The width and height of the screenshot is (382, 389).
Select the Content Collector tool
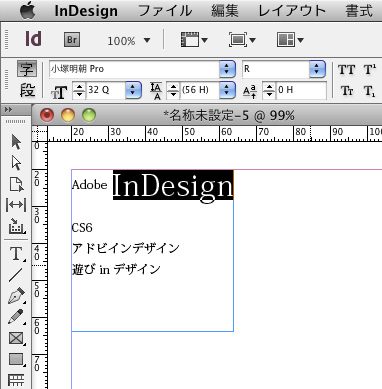(17, 226)
